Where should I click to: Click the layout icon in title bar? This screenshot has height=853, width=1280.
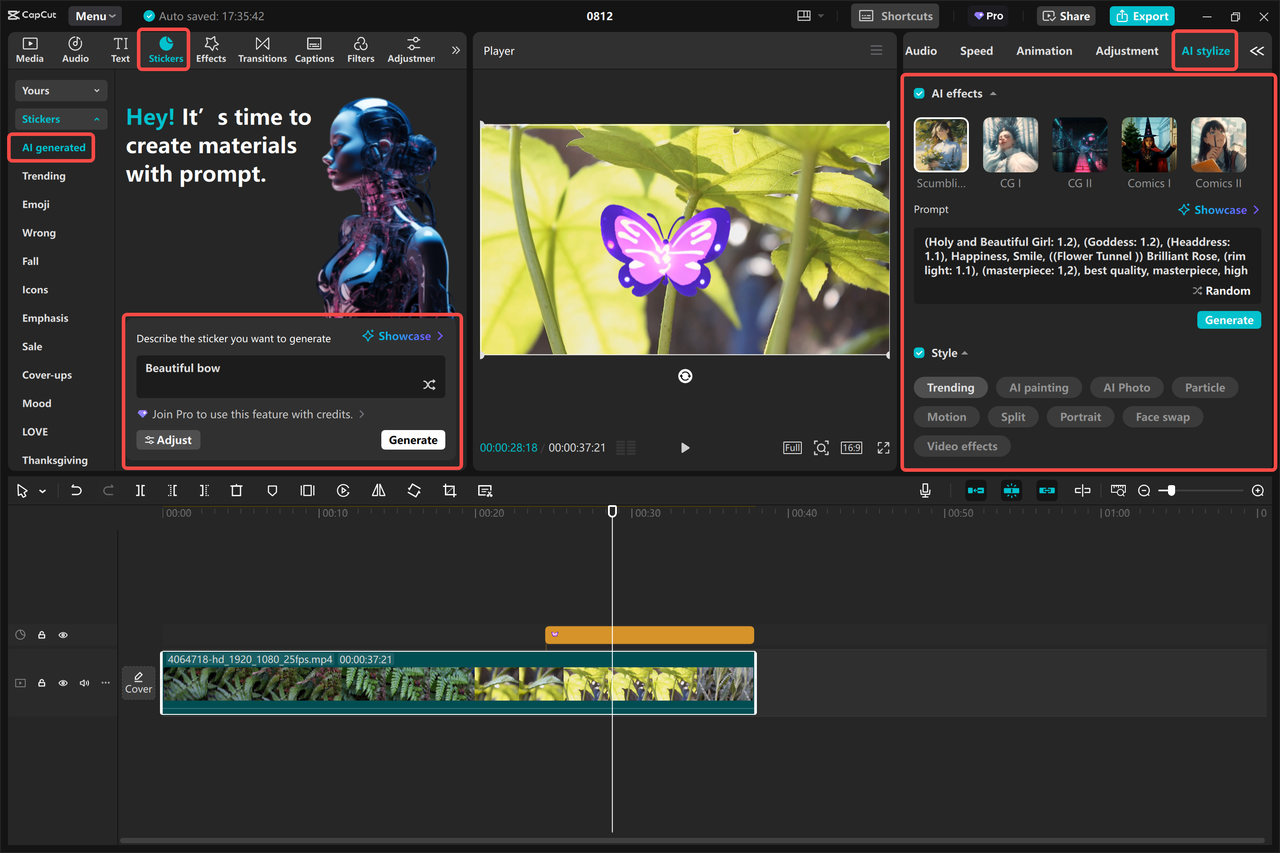click(x=804, y=16)
